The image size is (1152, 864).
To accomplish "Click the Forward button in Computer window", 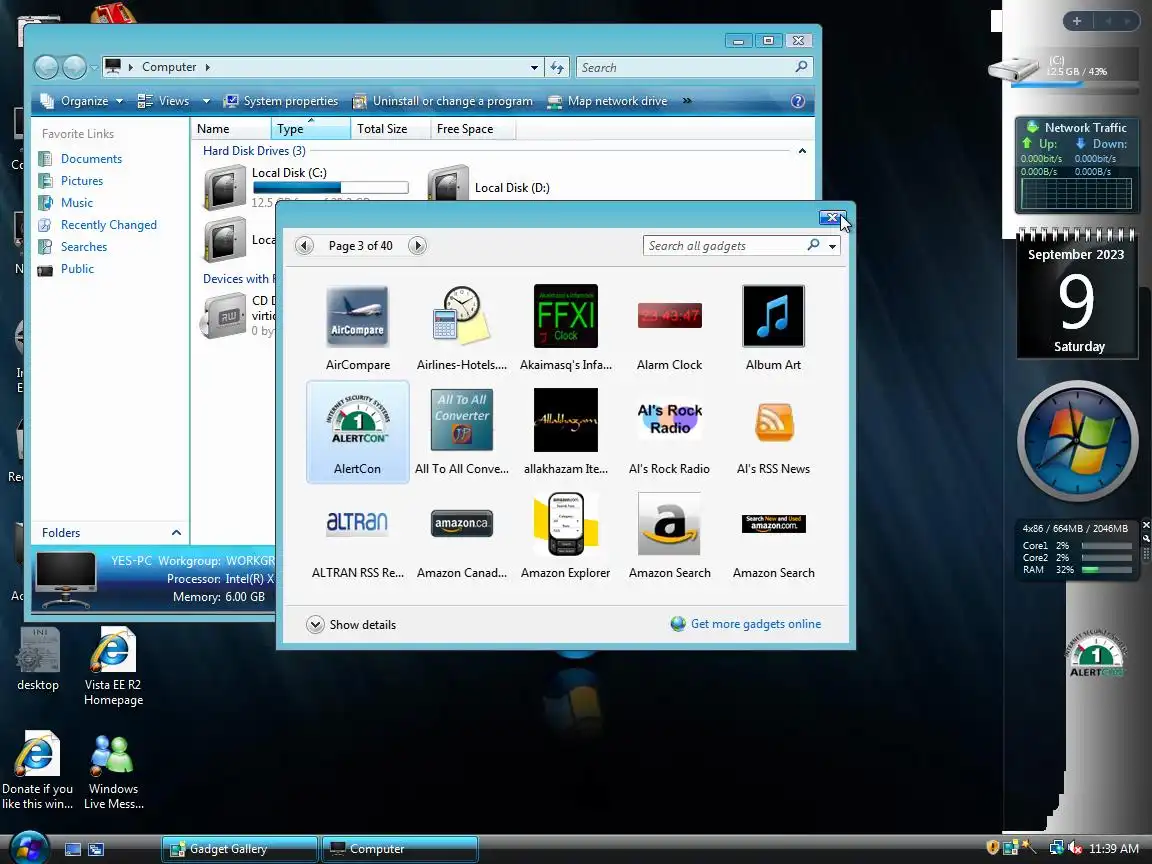I will click(74, 68).
